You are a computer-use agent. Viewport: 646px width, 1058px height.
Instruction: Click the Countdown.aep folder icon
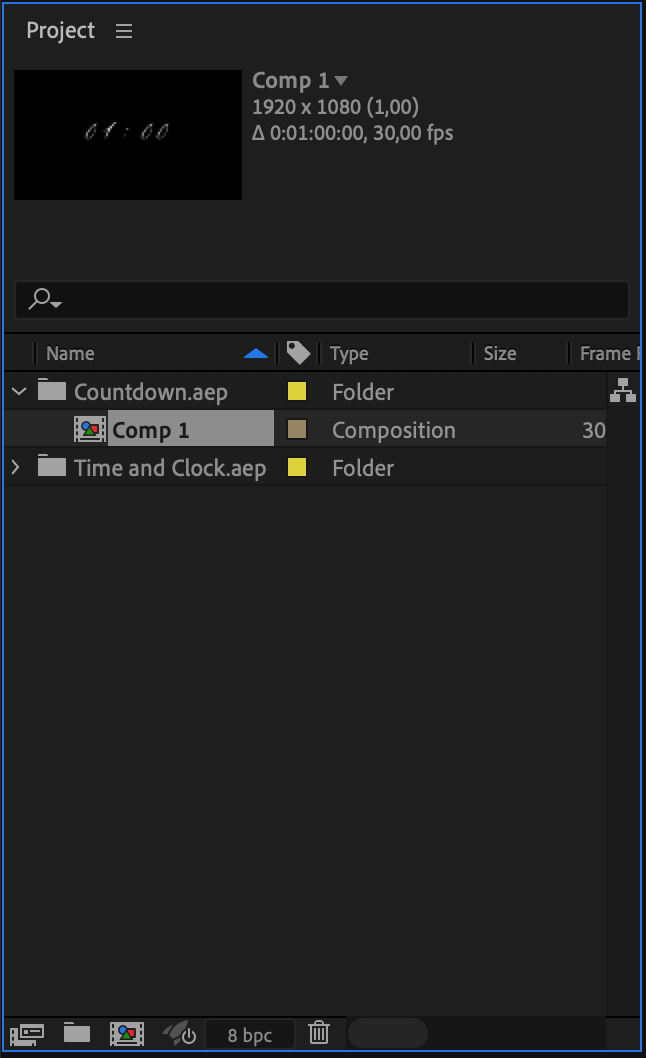pos(52,391)
